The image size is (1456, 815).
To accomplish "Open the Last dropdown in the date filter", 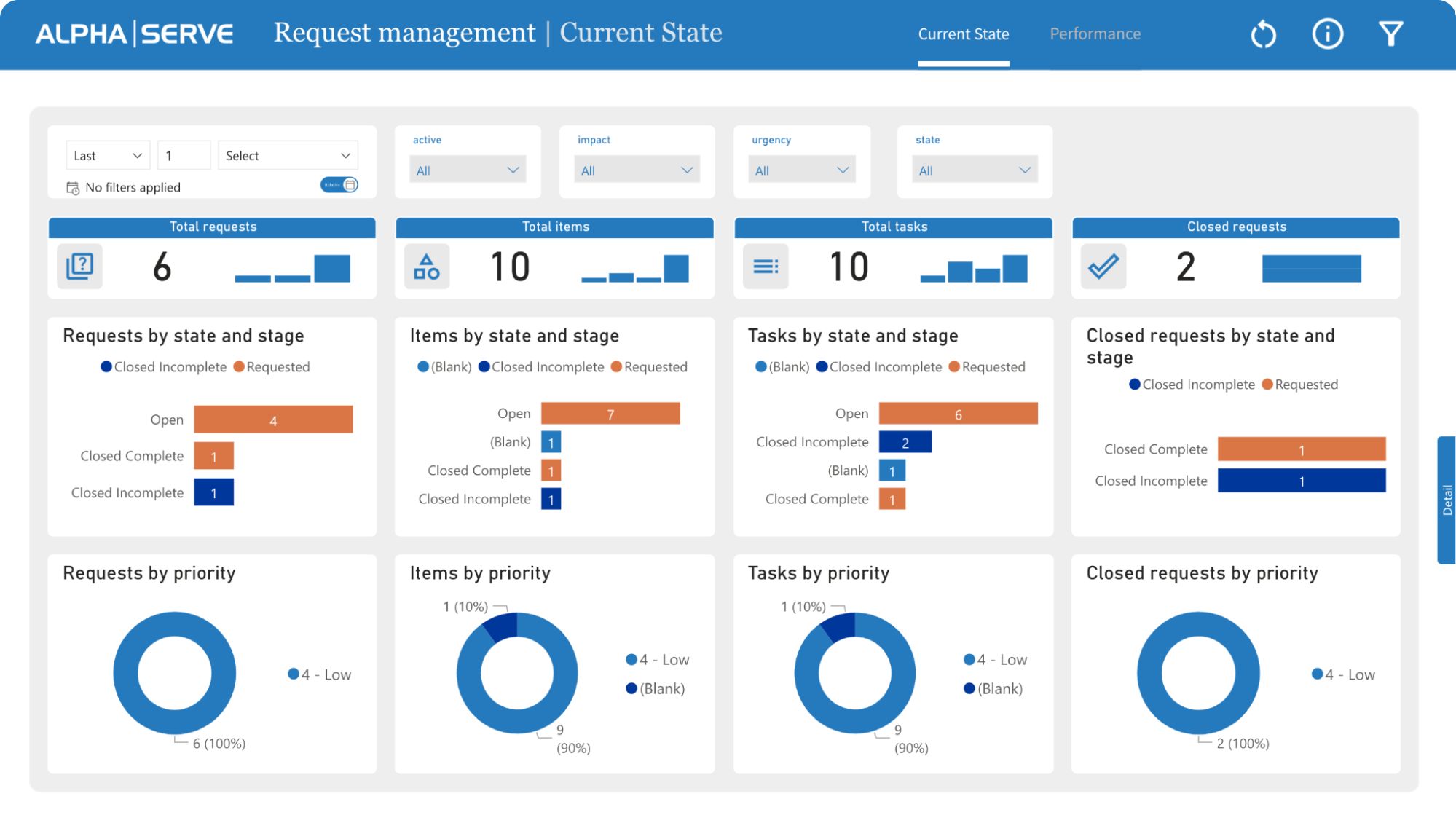I will 106,155.
